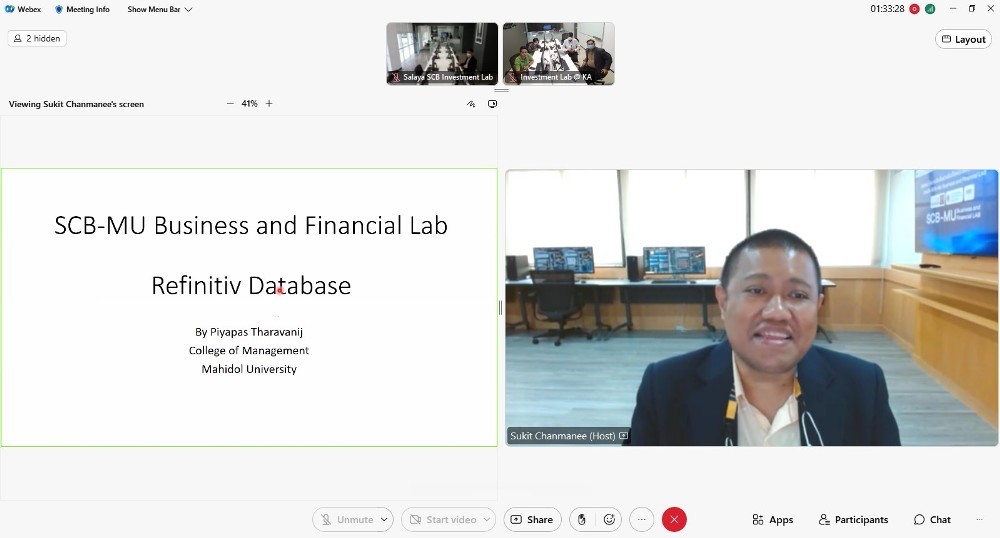Toggle the Participants panel

[853, 520]
